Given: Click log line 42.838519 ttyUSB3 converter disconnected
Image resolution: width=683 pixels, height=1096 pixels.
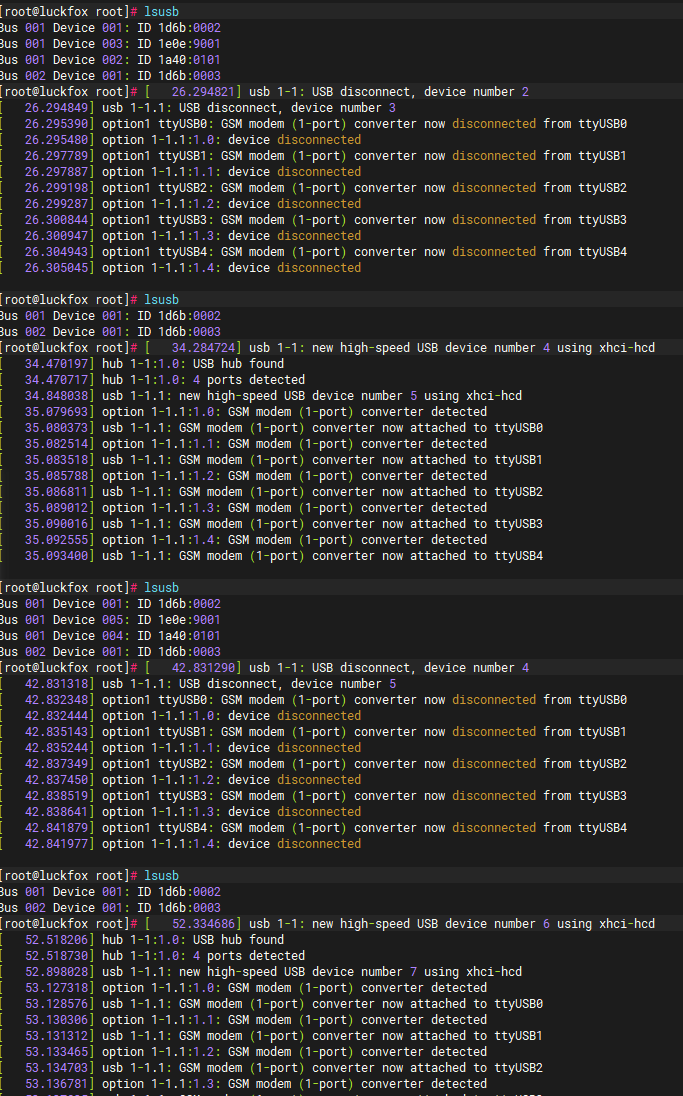Looking at the screenshot, I should click(x=314, y=796).
